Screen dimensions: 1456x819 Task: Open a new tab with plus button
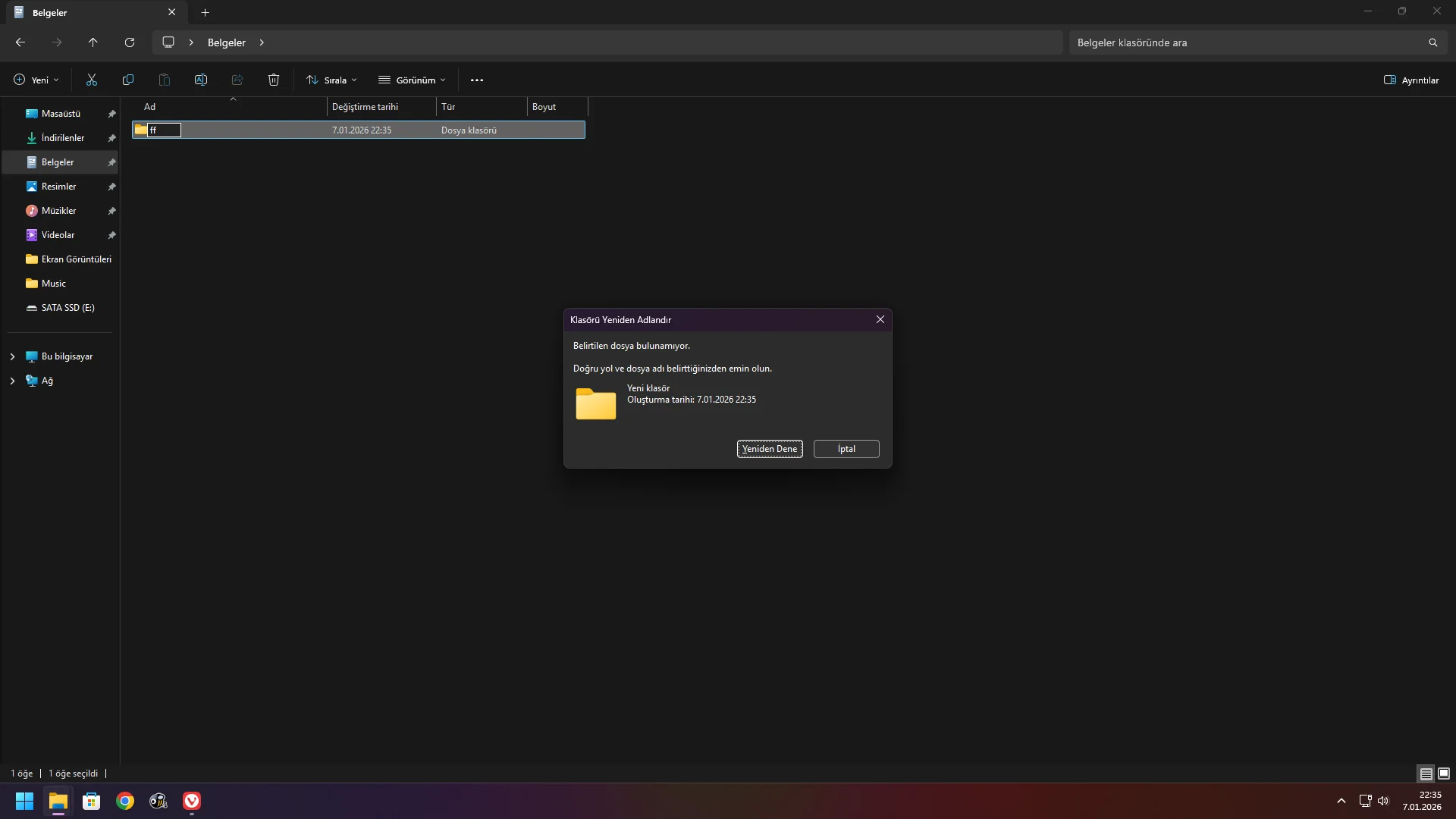pyautogui.click(x=205, y=12)
